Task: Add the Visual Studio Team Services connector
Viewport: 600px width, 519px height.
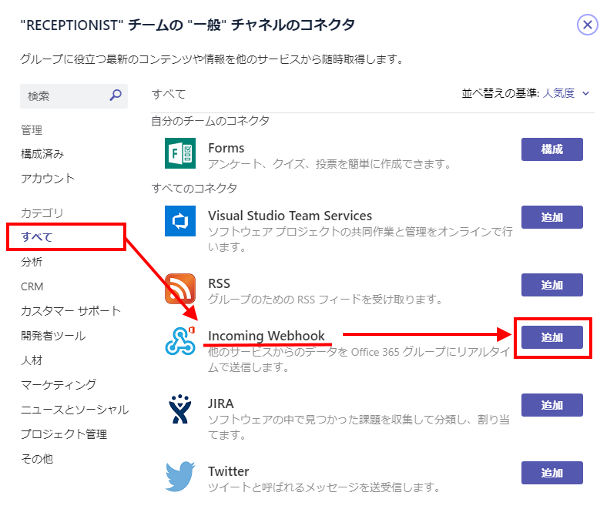Action: pyautogui.click(x=551, y=217)
